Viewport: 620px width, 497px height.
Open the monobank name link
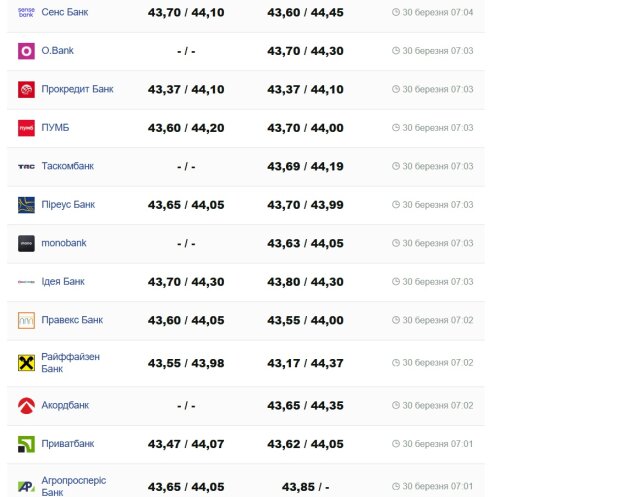click(64, 243)
